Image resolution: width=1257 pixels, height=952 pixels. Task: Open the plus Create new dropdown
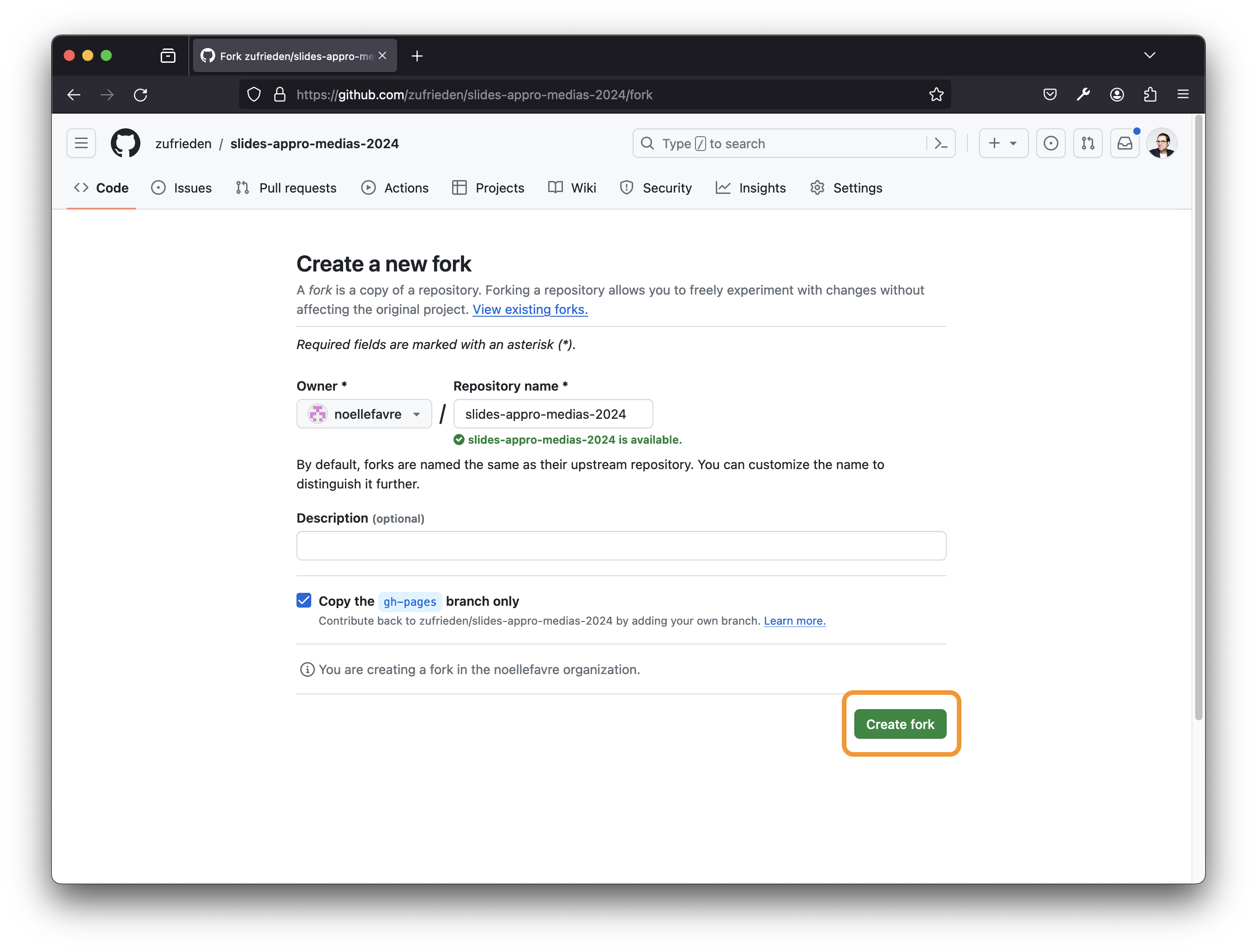[1003, 143]
